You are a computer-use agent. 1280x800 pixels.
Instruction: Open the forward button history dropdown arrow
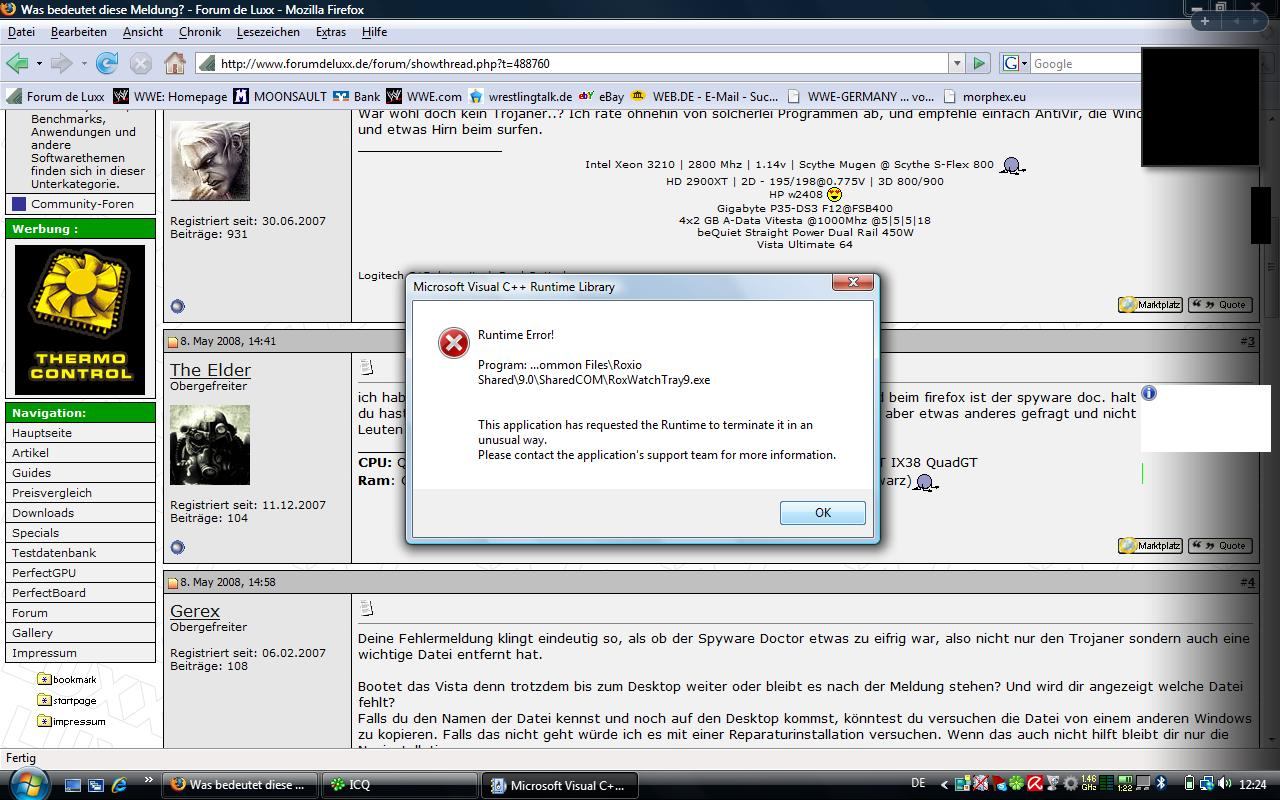click(x=83, y=63)
